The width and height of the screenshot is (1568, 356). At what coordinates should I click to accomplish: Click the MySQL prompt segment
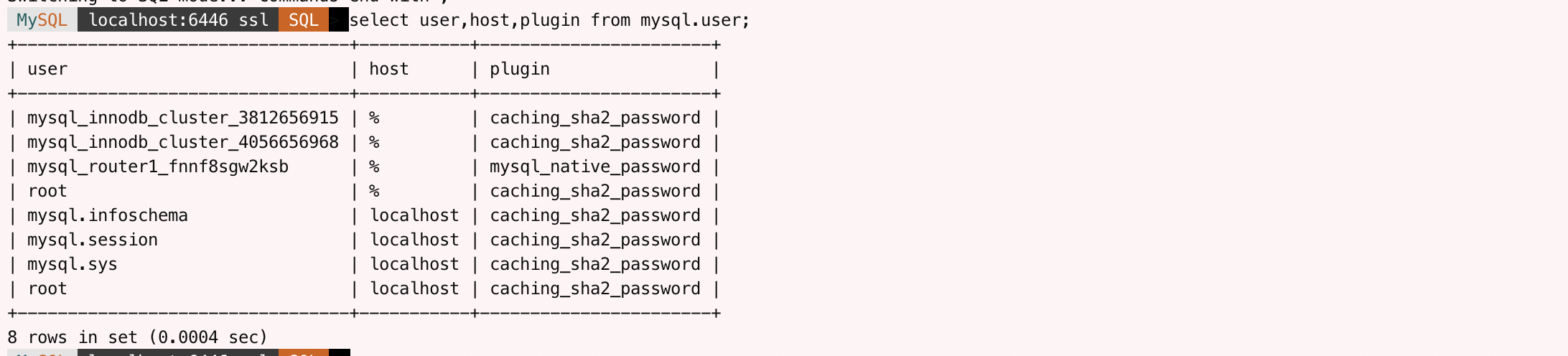(42, 20)
